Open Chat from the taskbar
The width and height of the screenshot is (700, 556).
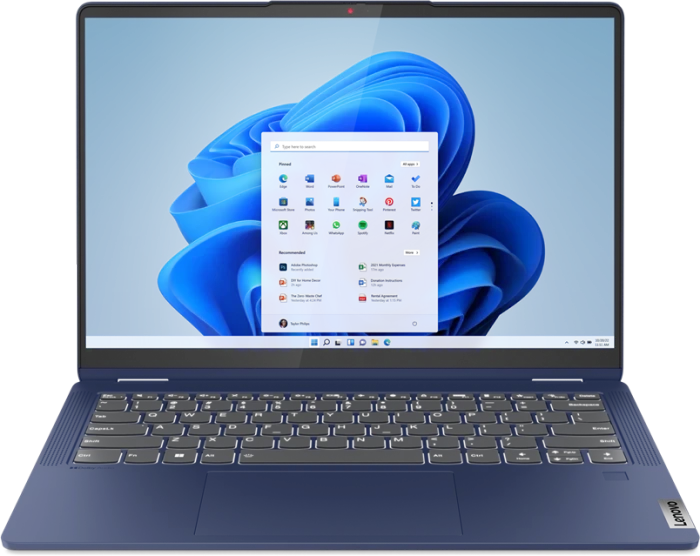coord(362,342)
